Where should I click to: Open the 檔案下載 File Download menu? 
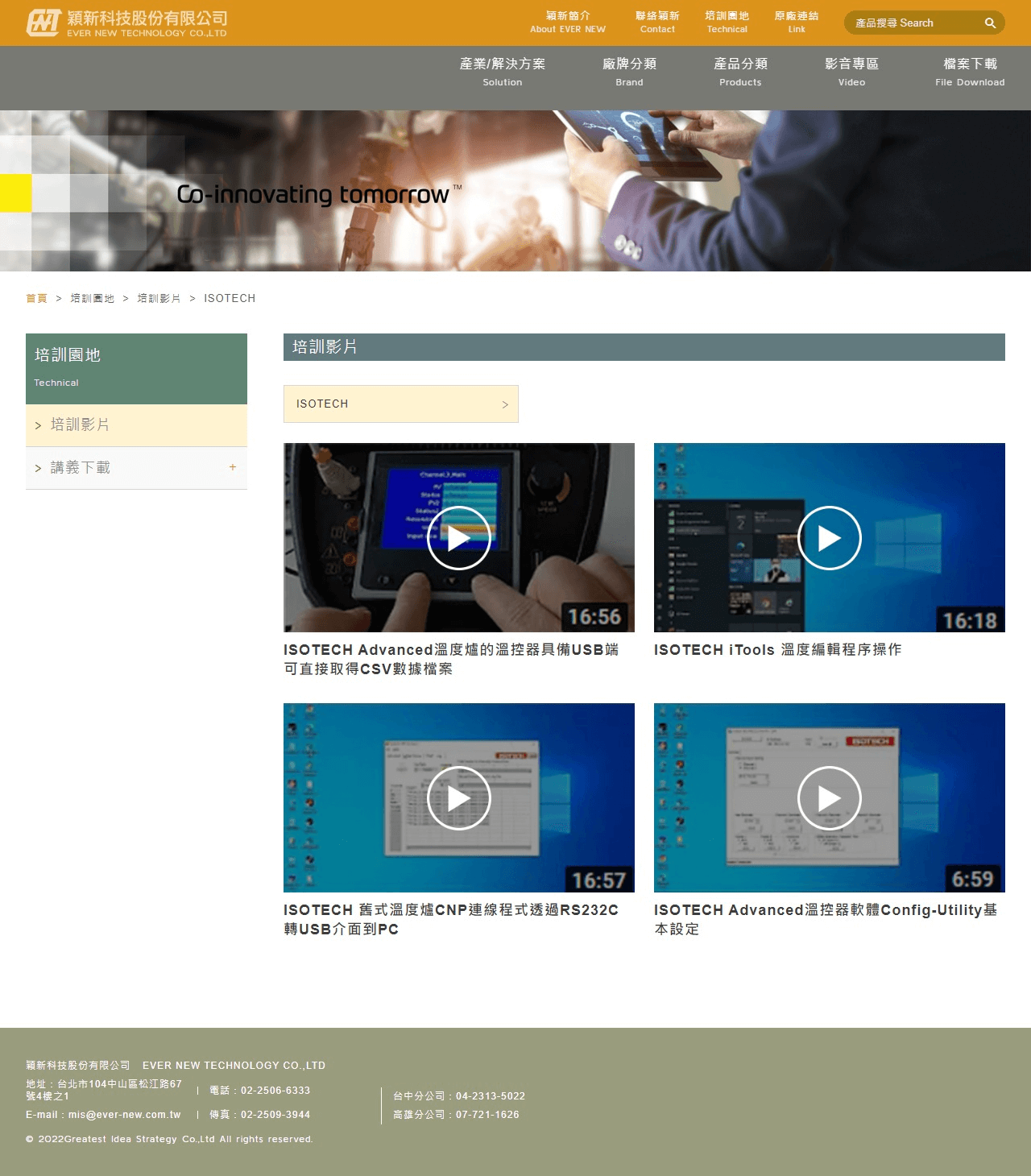pos(970,71)
